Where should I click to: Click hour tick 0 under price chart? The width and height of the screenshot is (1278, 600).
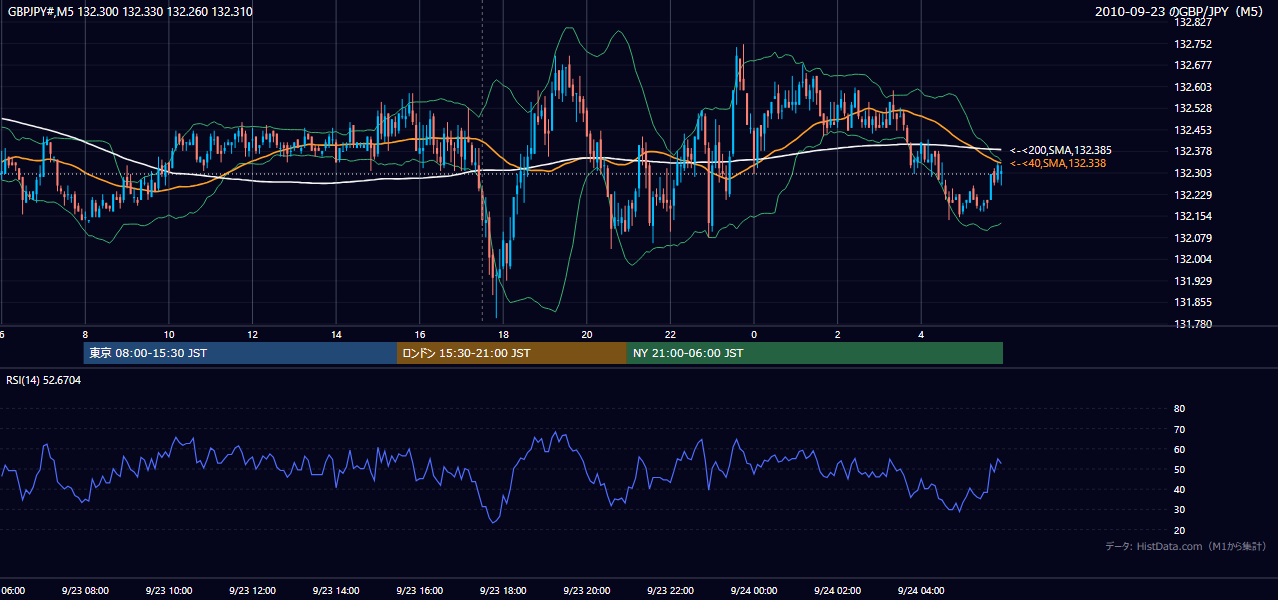pyautogui.click(x=754, y=334)
